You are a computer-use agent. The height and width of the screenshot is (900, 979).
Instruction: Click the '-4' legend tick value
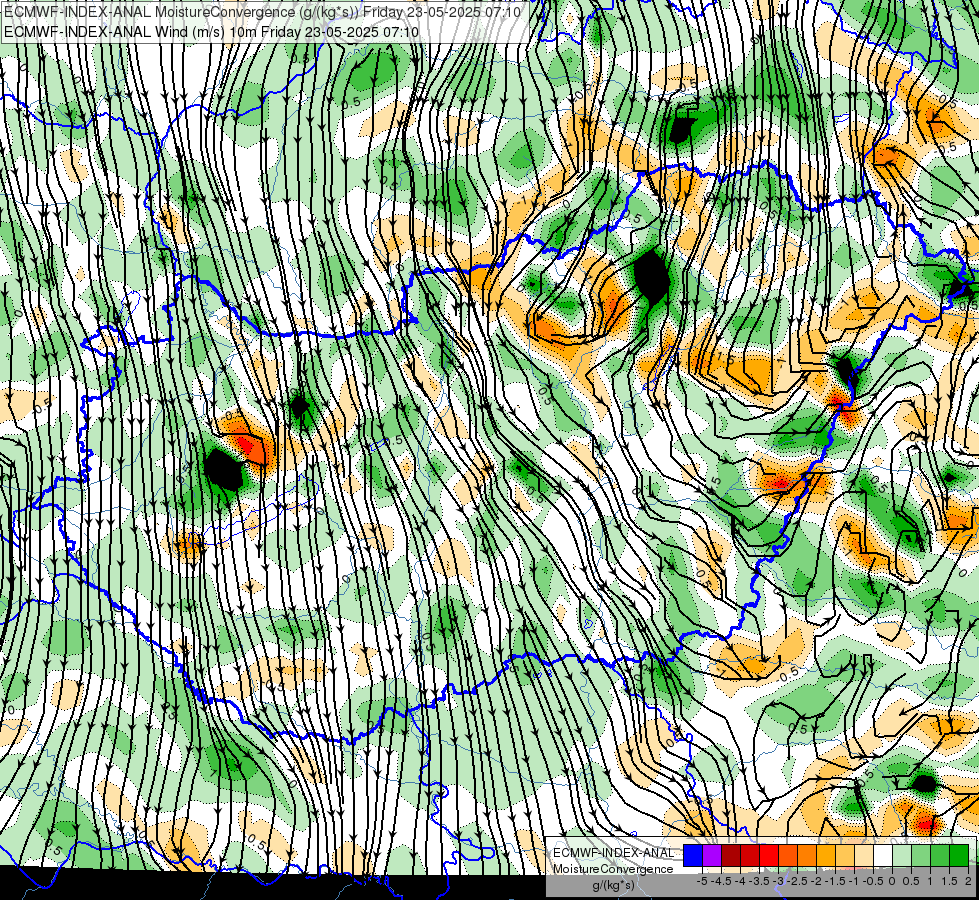point(740,881)
